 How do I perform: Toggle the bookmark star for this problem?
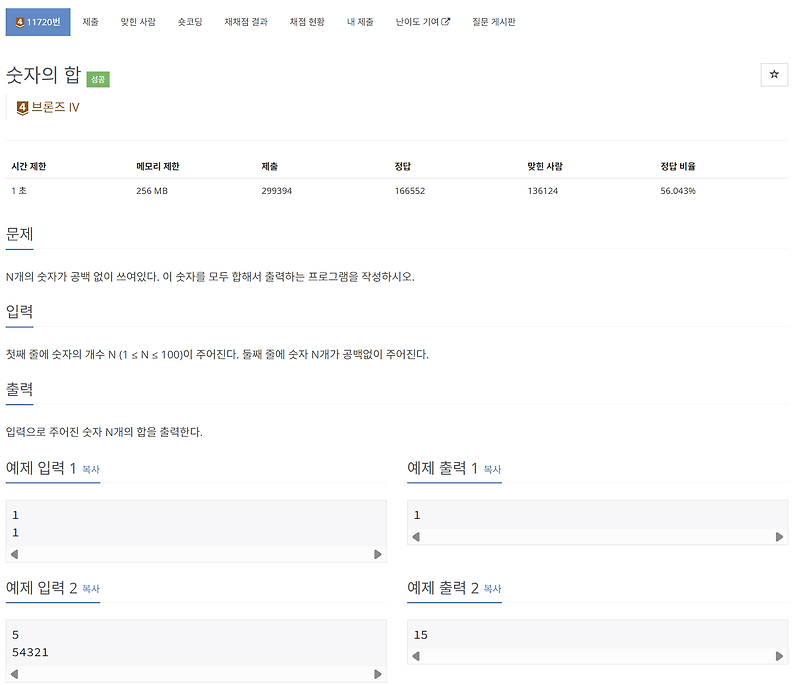pyautogui.click(x=775, y=74)
